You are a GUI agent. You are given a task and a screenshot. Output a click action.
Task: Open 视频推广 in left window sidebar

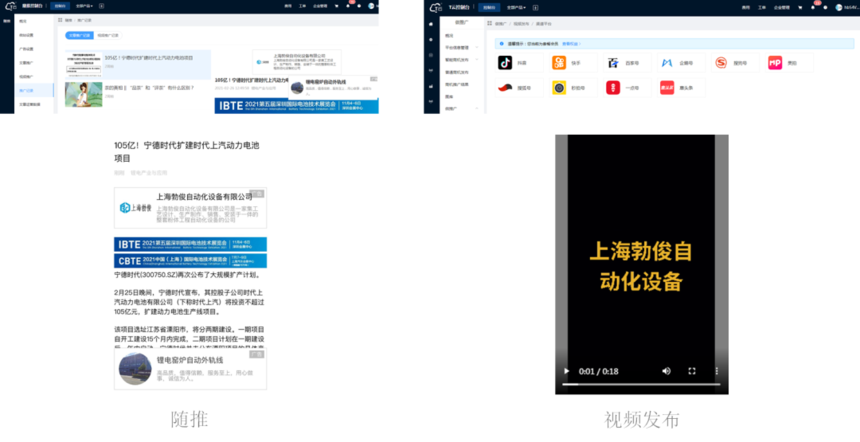pyautogui.click(x=26, y=77)
